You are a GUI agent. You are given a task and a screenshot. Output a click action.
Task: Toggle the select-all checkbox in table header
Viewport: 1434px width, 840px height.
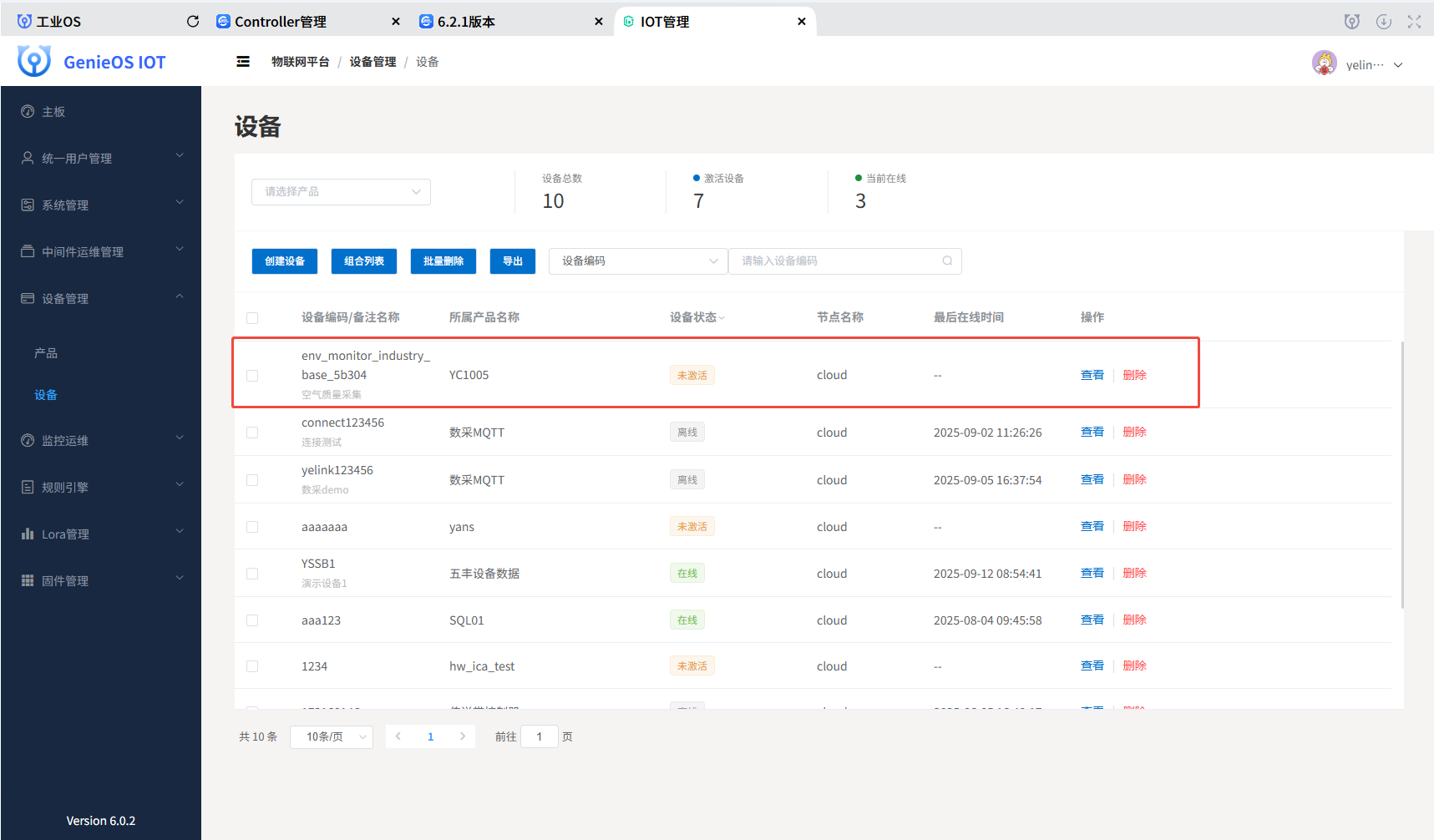(252, 318)
